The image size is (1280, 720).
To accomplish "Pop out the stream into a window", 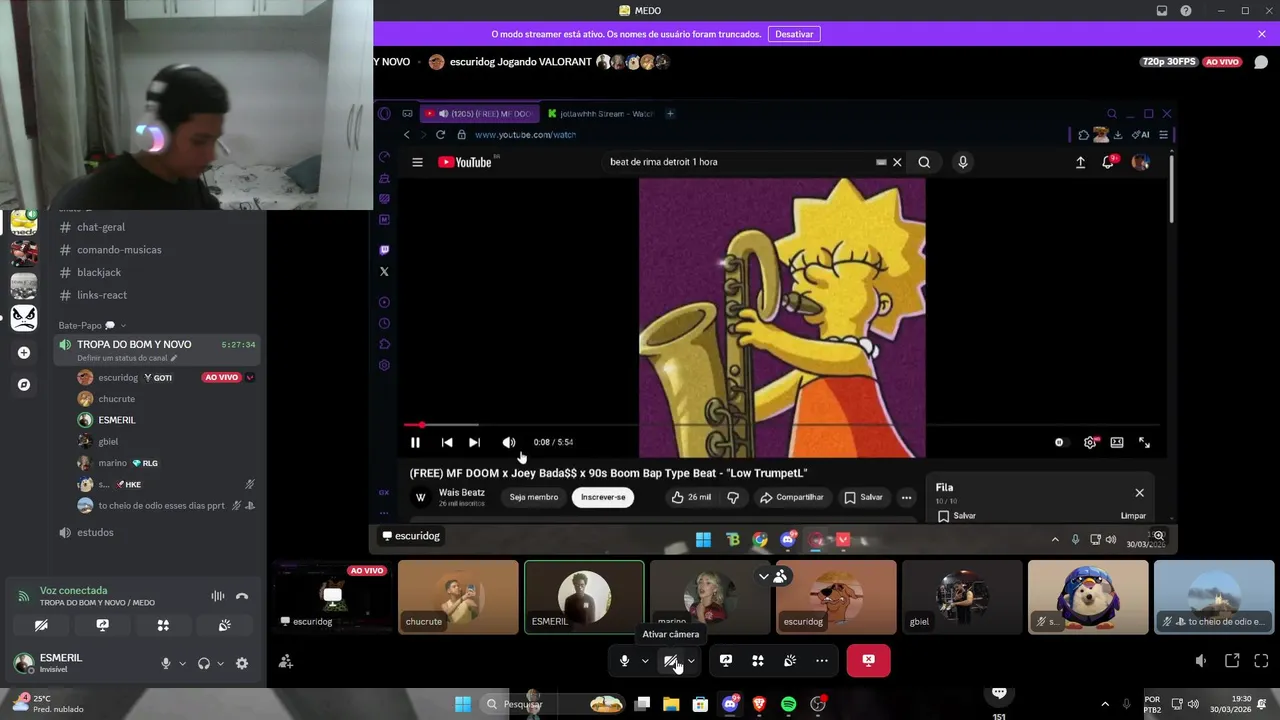I will (1232, 661).
